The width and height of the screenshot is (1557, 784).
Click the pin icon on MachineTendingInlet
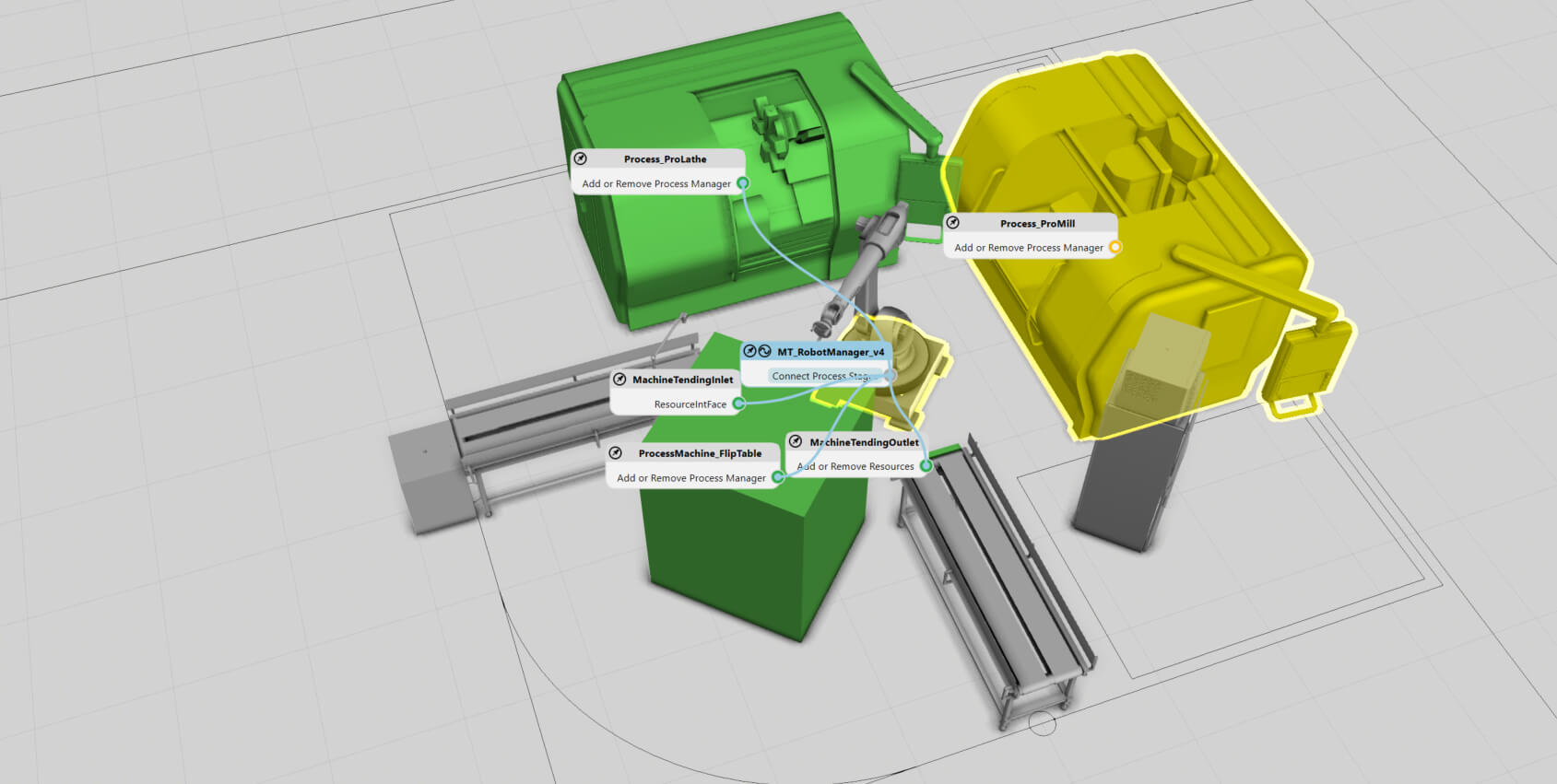(620, 380)
